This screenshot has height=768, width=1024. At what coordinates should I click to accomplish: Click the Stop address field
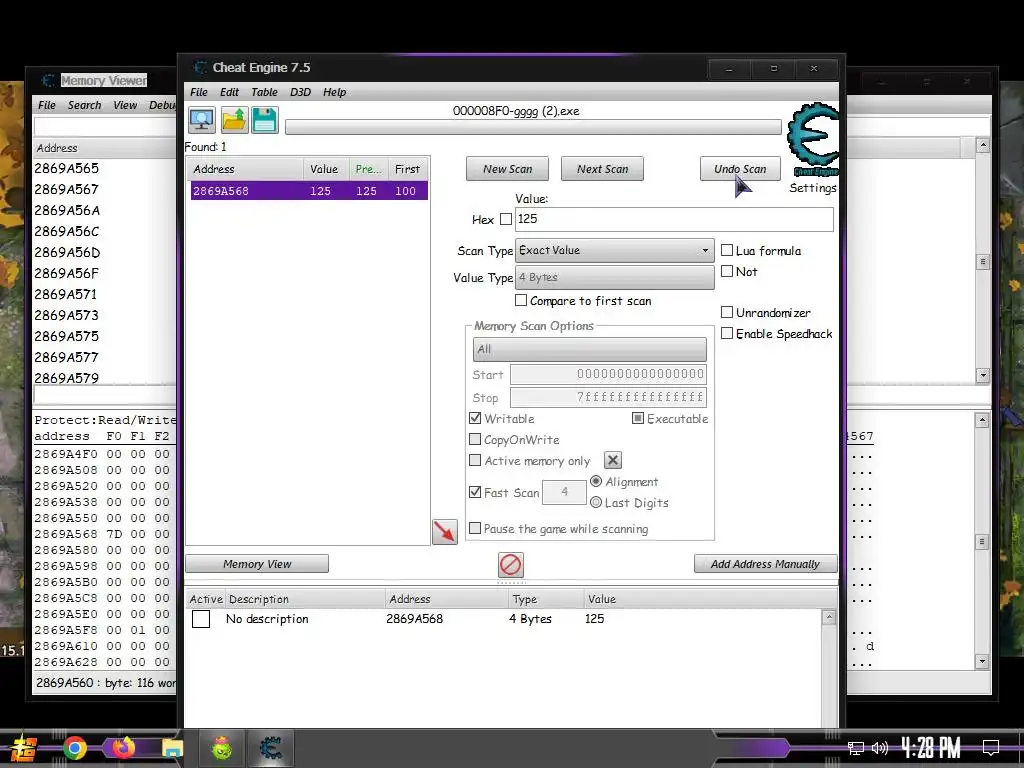pyautogui.click(x=608, y=397)
